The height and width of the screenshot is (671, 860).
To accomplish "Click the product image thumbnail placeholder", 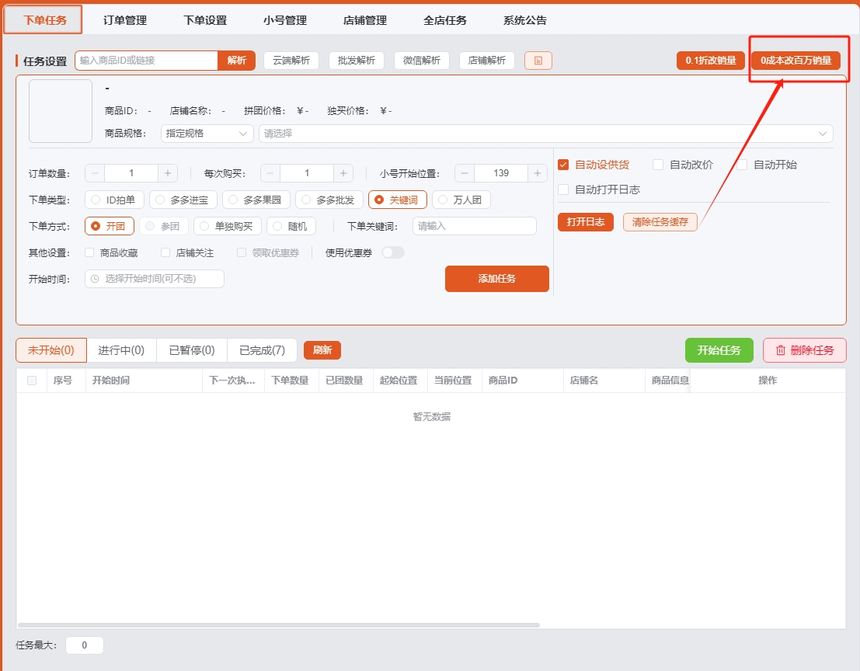I will 60,111.
